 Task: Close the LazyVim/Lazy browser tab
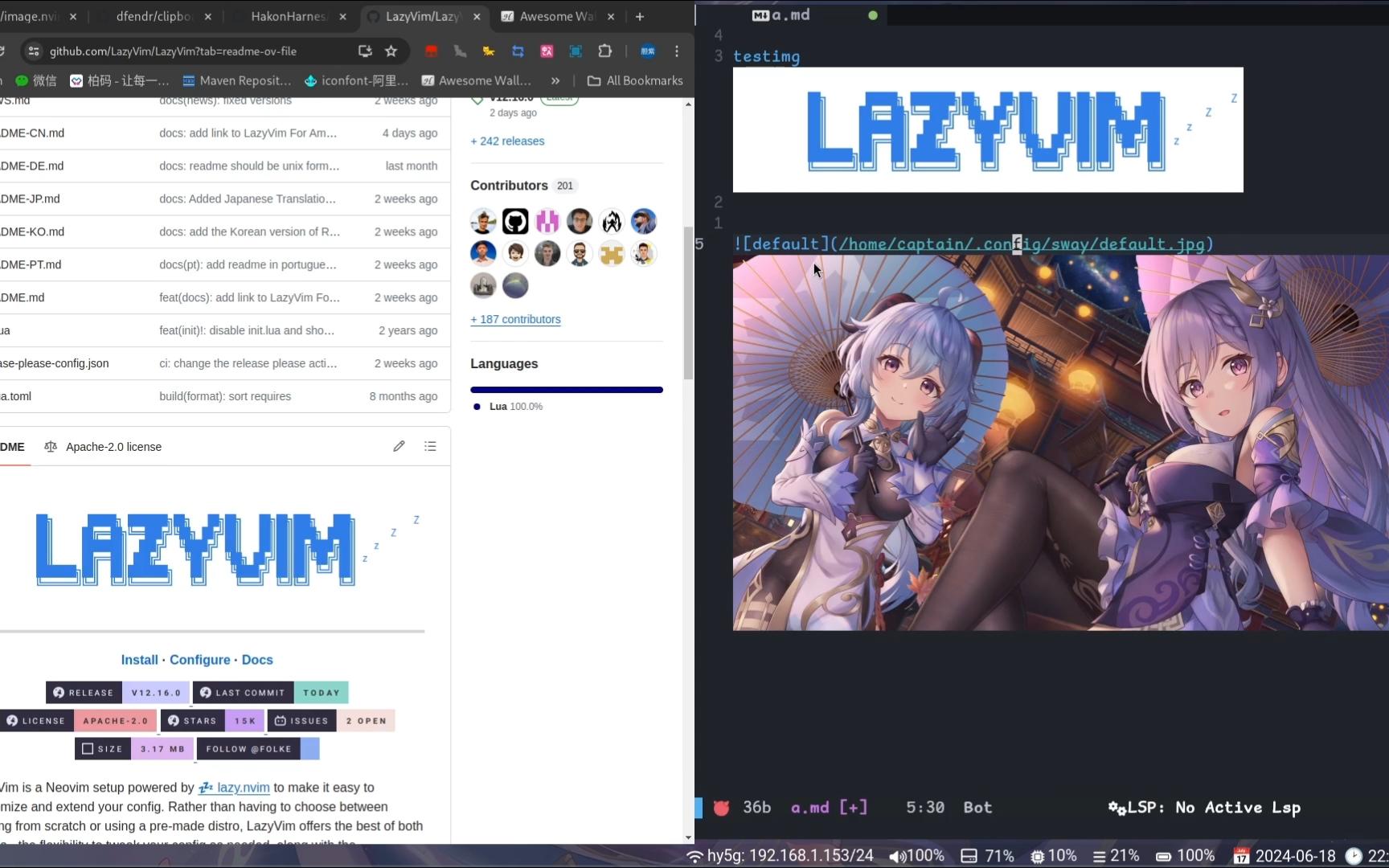coord(477,16)
